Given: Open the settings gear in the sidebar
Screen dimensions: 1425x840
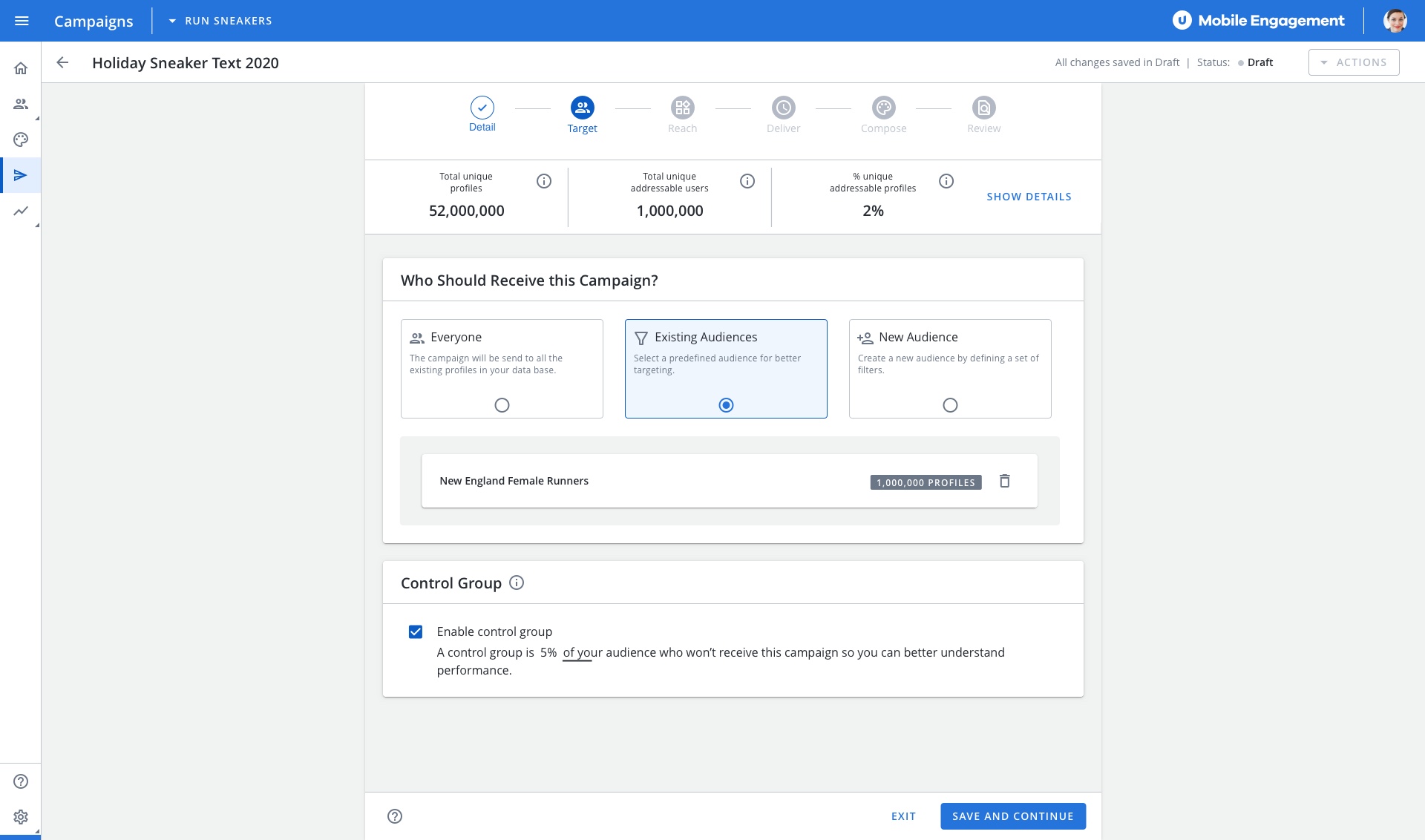Looking at the screenshot, I should click(x=21, y=817).
